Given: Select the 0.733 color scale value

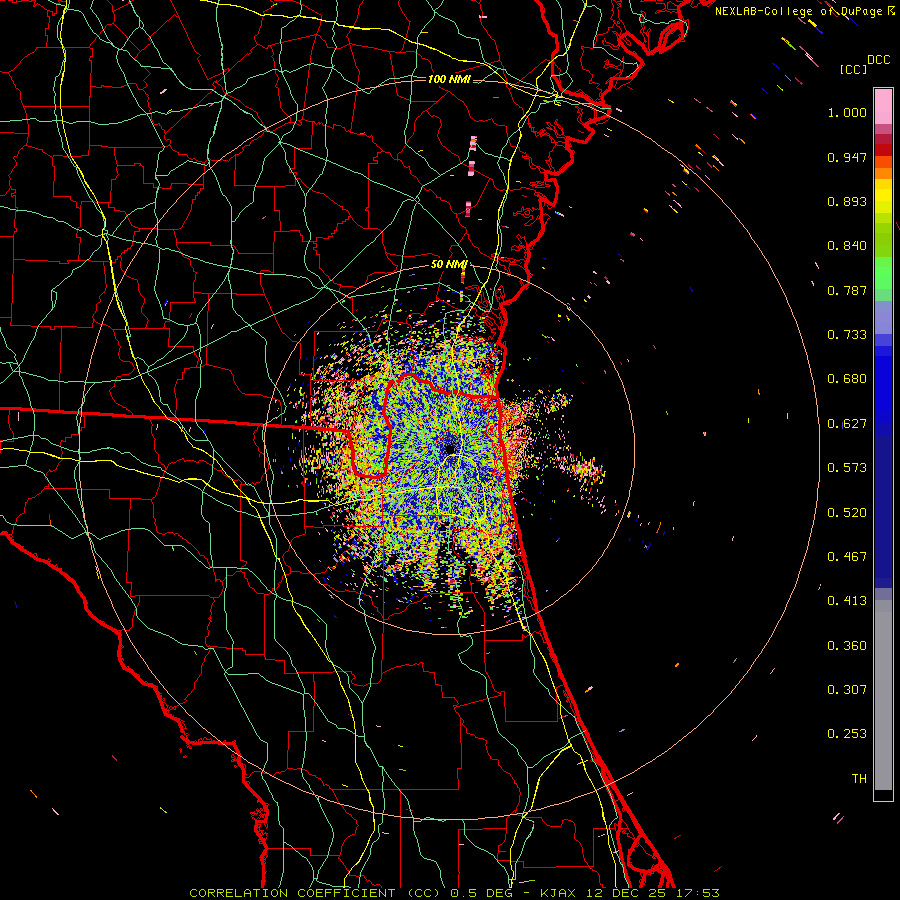Looking at the screenshot, I should tap(847, 335).
